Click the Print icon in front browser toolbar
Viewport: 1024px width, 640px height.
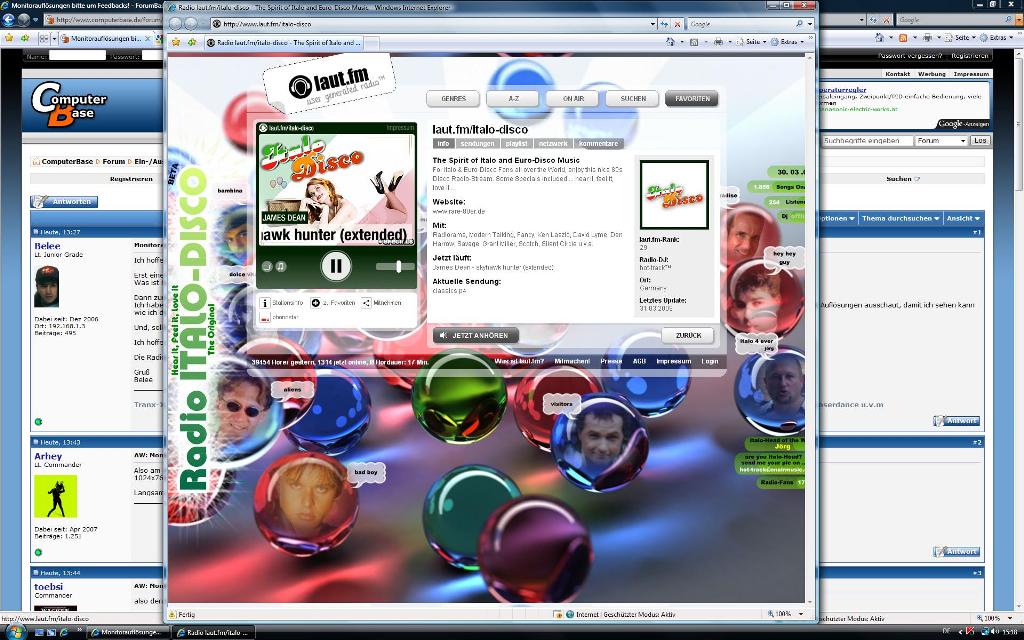(x=718, y=42)
